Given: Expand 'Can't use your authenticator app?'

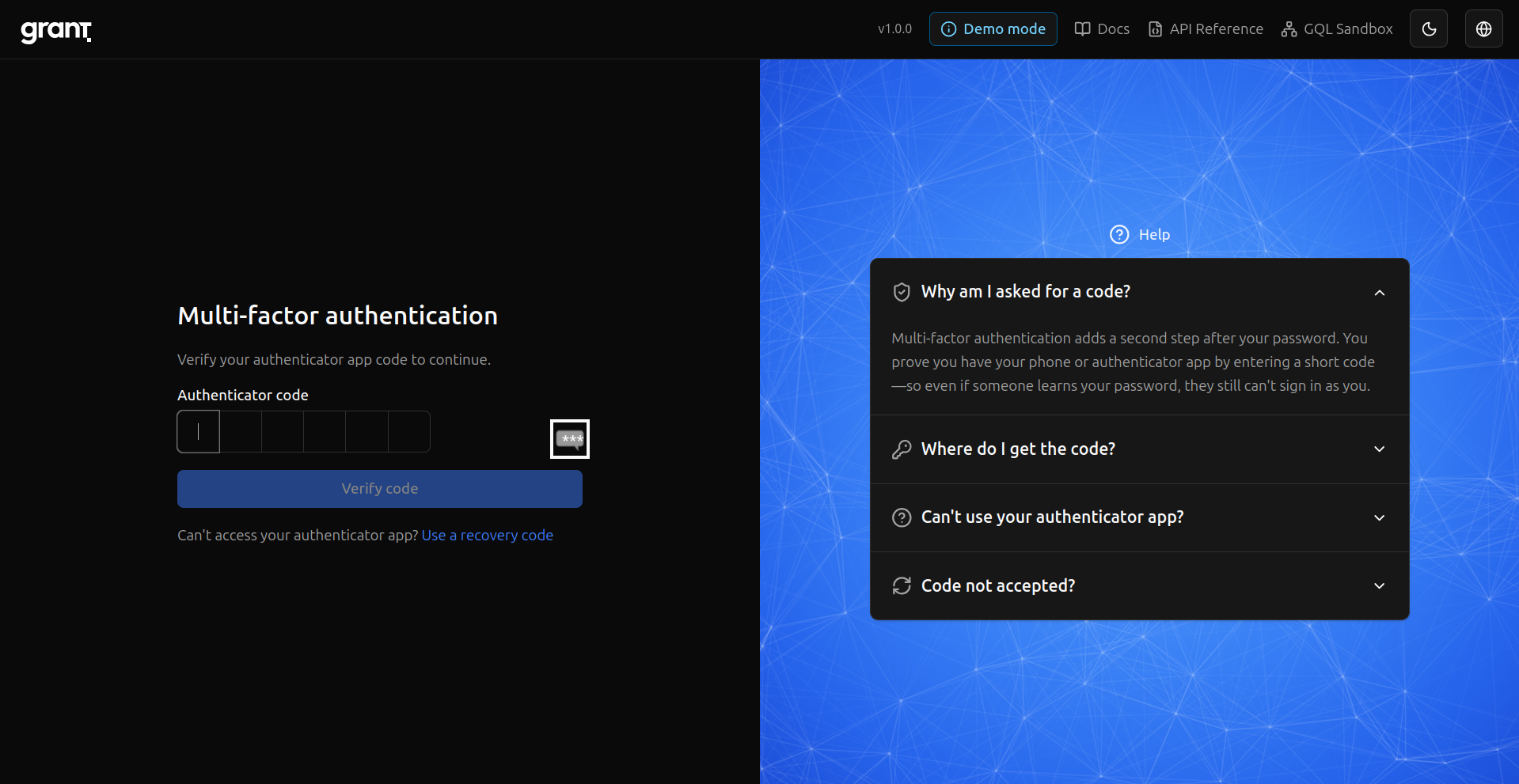Looking at the screenshot, I should click(x=1140, y=517).
